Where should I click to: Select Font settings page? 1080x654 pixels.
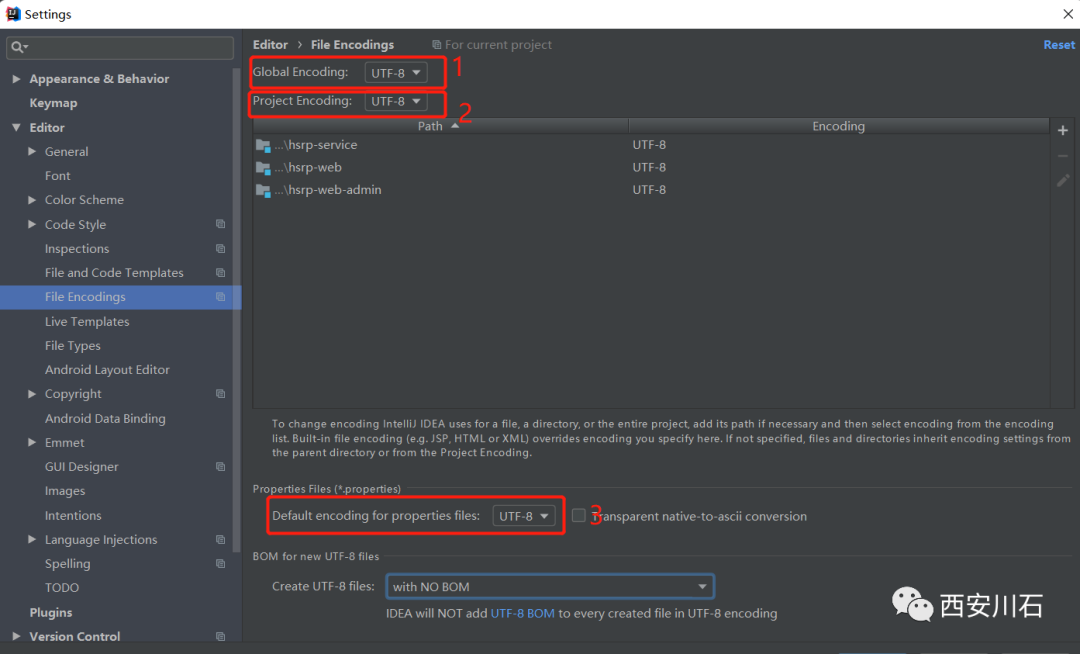point(58,176)
